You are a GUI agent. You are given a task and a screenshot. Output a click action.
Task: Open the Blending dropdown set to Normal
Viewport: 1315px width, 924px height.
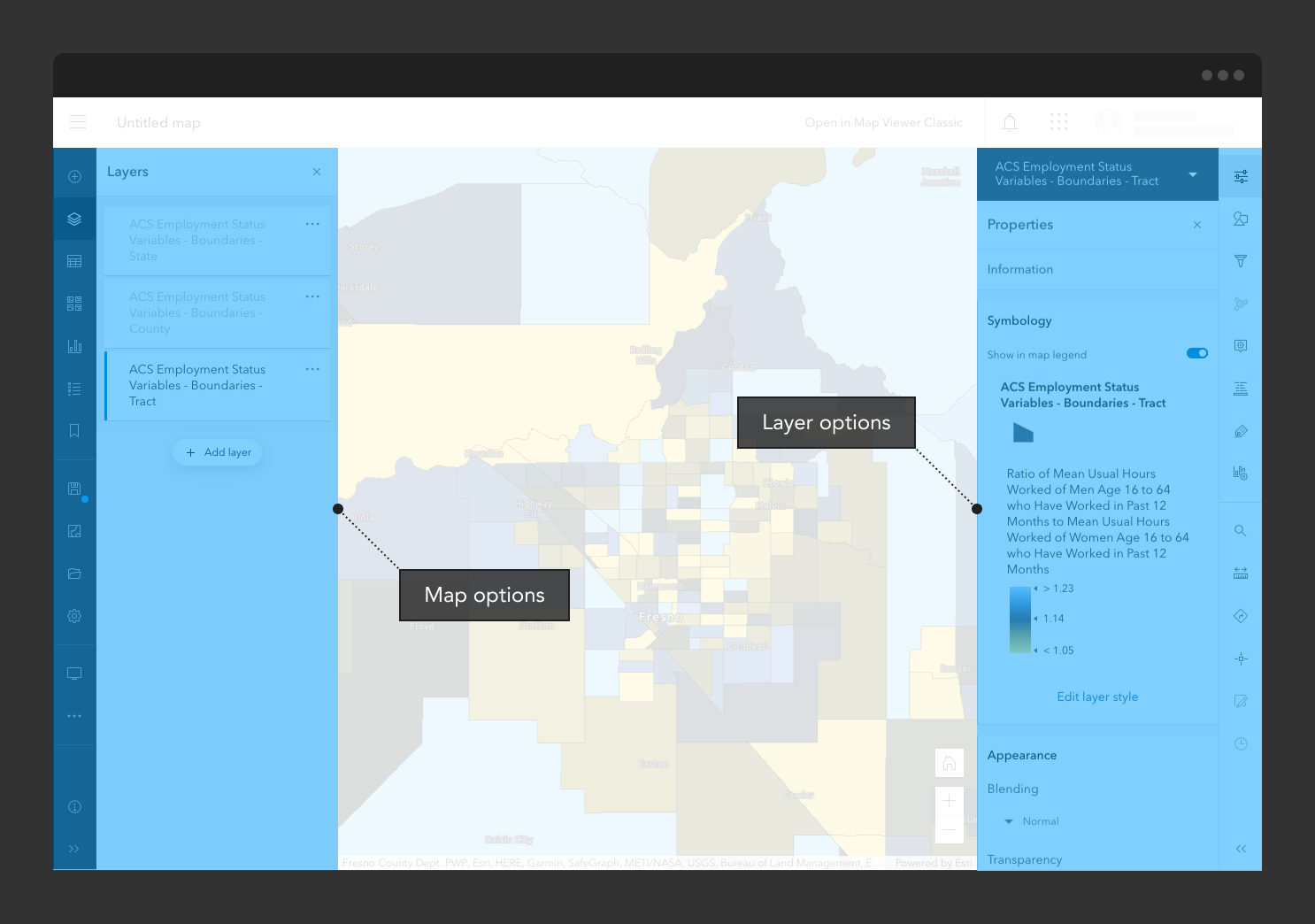[1031, 821]
